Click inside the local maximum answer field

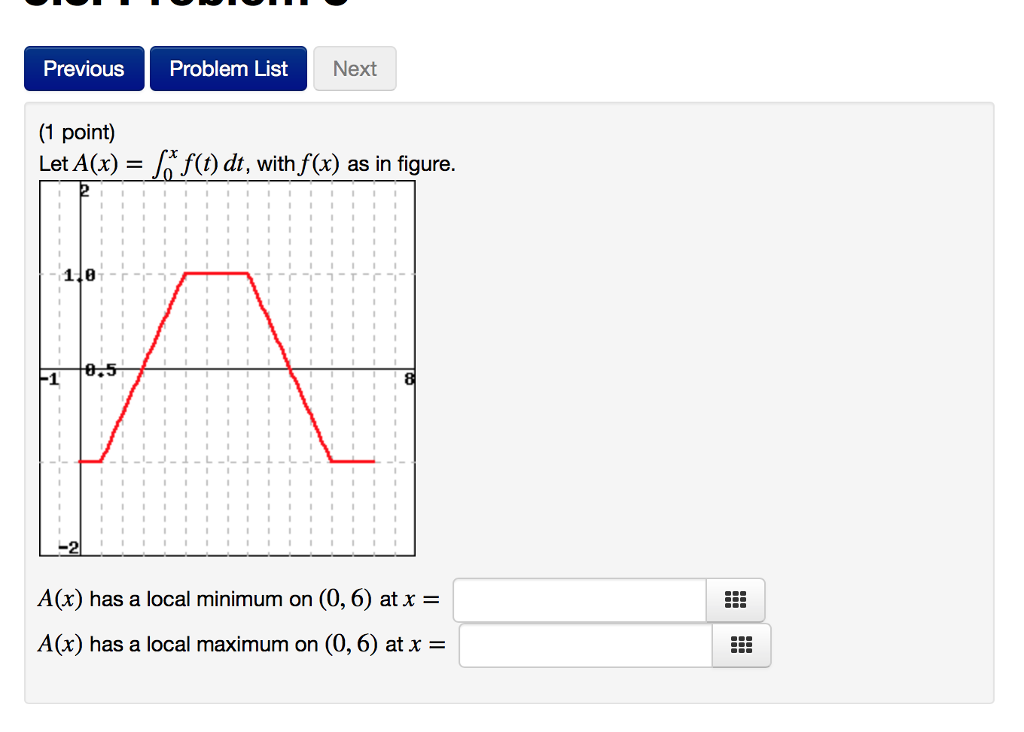point(585,645)
